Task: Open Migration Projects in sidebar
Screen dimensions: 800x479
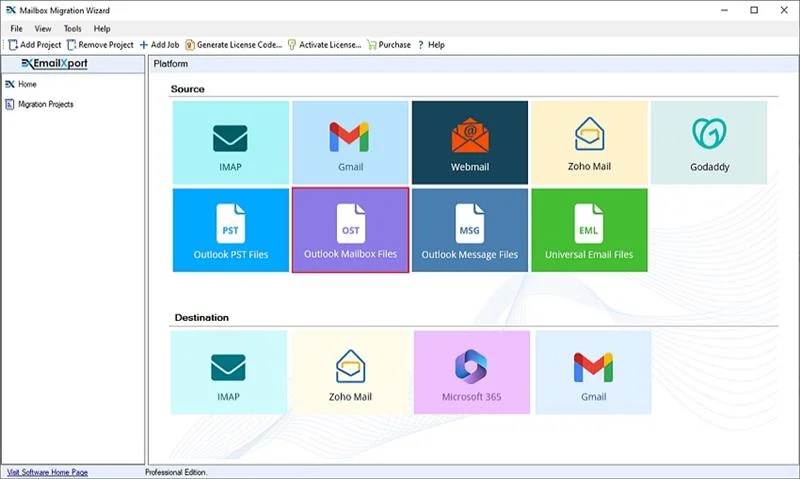Action: click(39, 104)
